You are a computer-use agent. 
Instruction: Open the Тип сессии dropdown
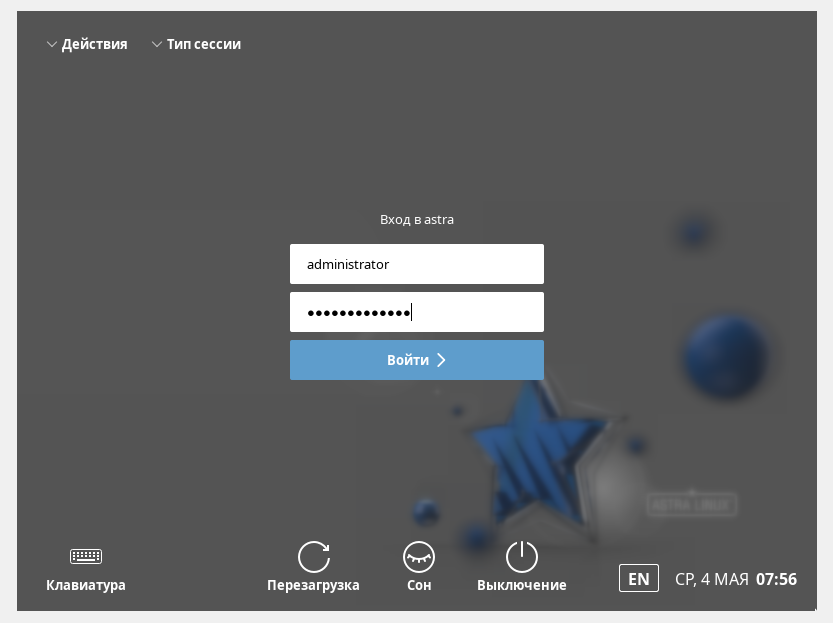pyautogui.click(x=196, y=44)
